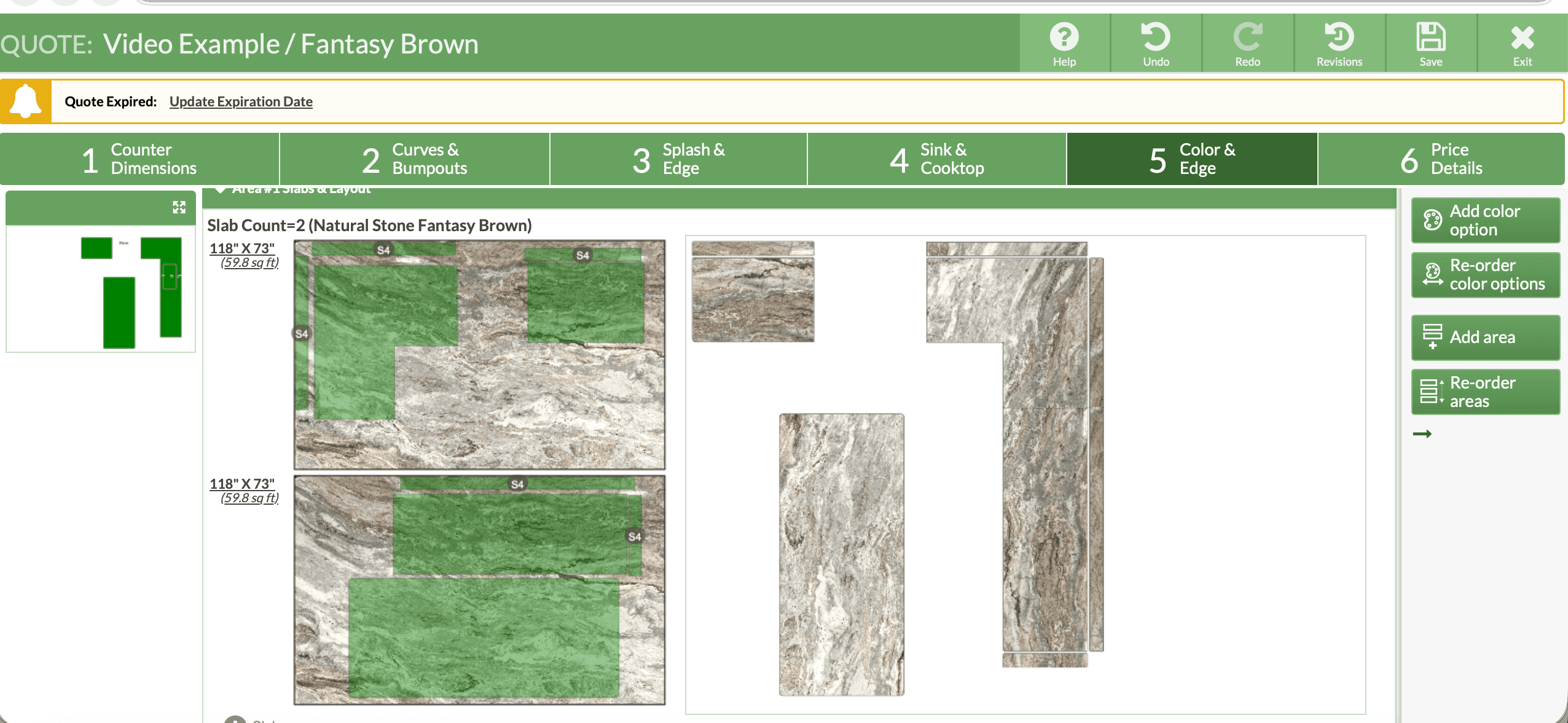Viewport: 1568px width, 723px height.
Task: Click the tall island countertop preview
Action: tap(842, 555)
